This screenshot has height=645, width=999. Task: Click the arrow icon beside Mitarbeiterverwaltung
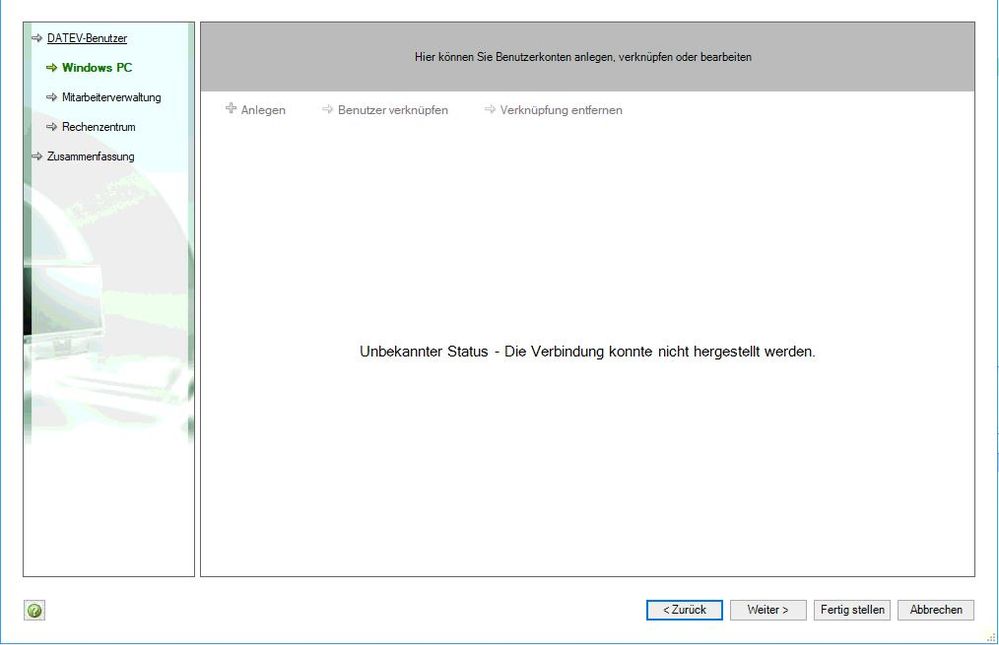(52, 98)
